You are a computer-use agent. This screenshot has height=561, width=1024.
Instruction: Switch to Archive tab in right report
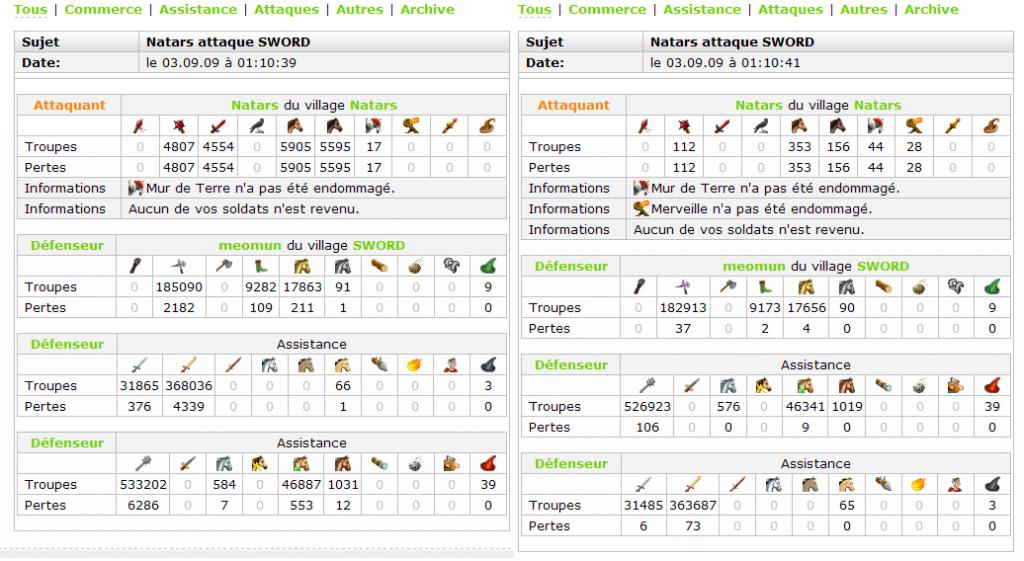coord(931,10)
